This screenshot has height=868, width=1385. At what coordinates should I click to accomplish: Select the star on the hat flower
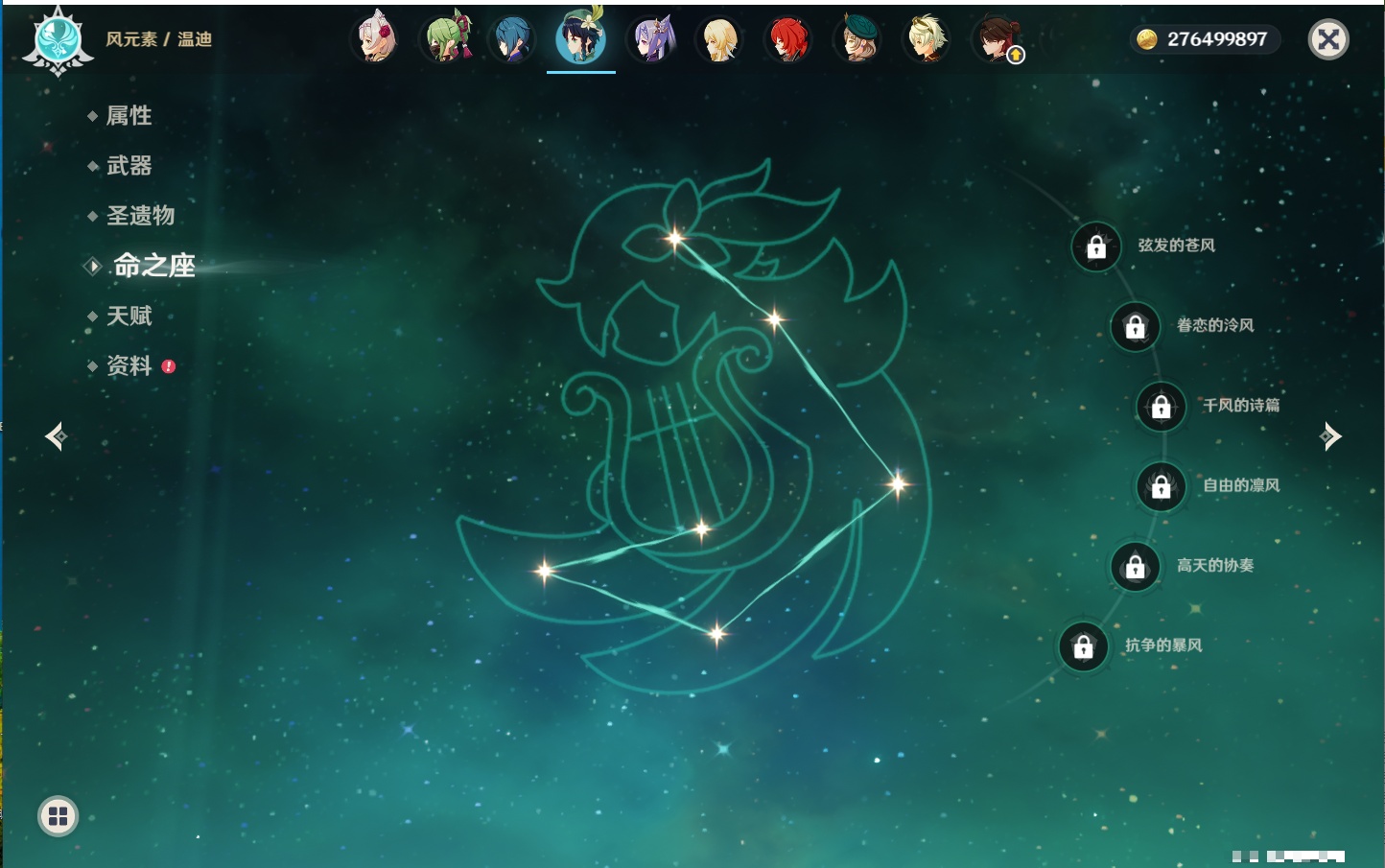(x=675, y=238)
